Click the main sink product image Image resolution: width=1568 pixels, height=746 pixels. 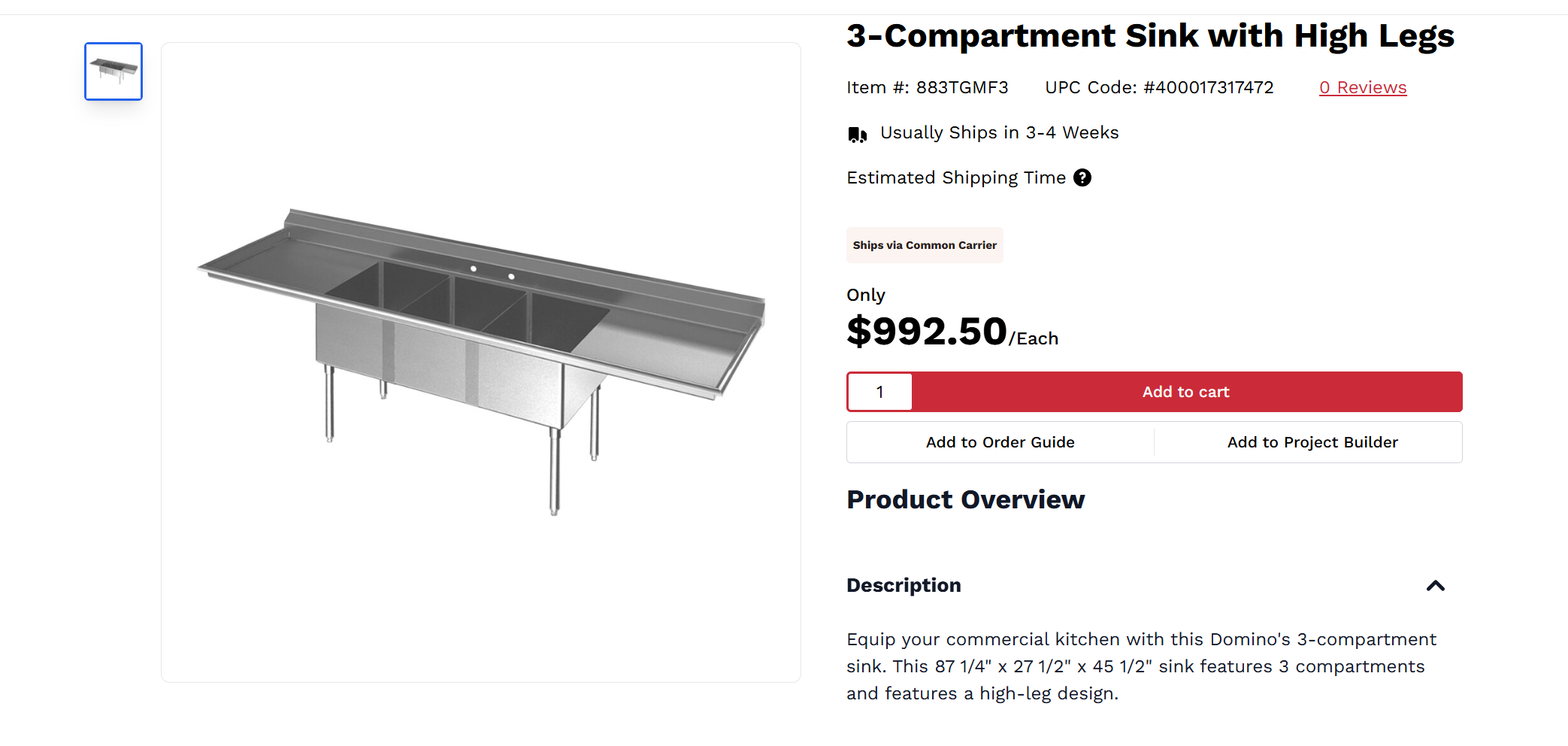tap(481, 361)
